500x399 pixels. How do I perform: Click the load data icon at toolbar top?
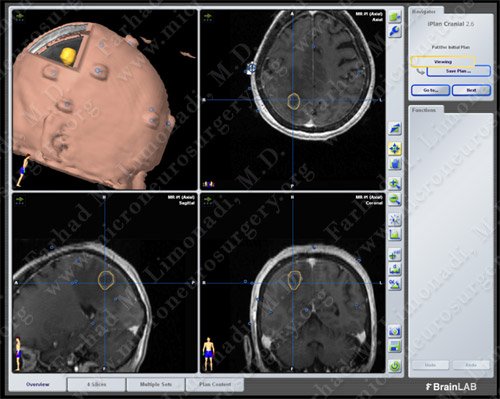click(x=395, y=17)
